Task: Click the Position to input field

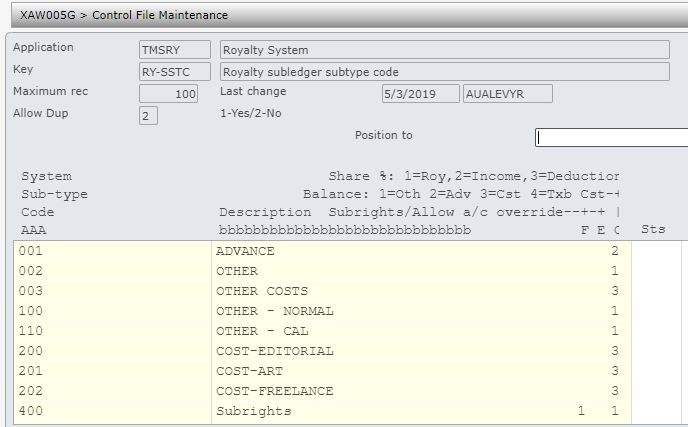Action: (611, 137)
